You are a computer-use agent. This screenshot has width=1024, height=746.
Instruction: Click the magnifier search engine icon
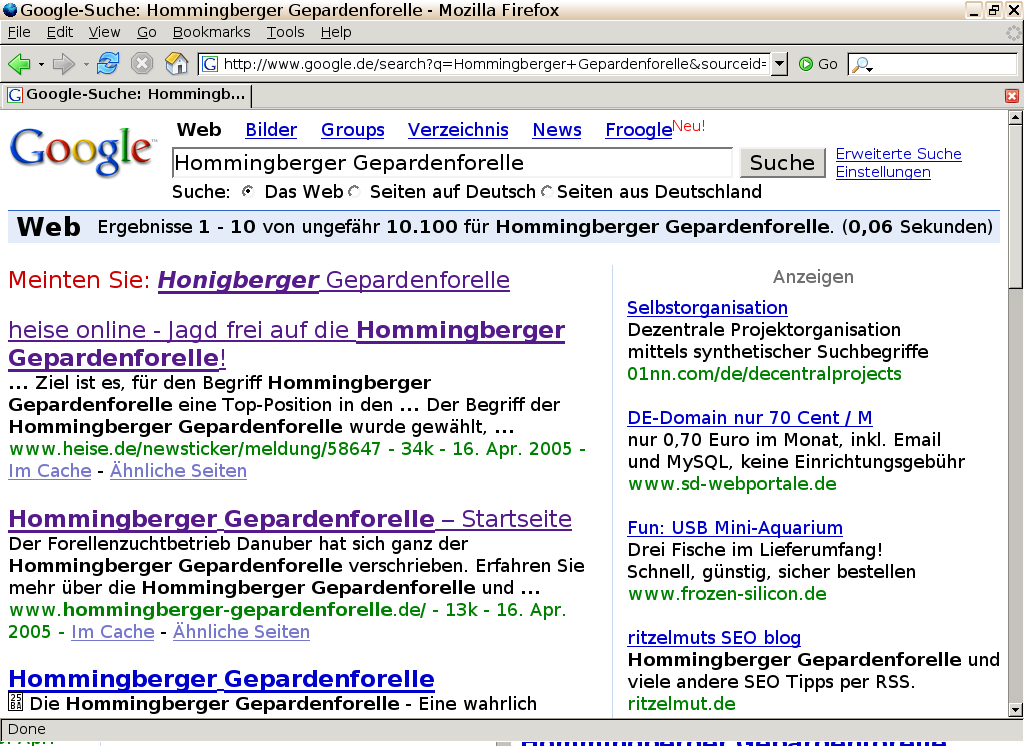[862, 64]
